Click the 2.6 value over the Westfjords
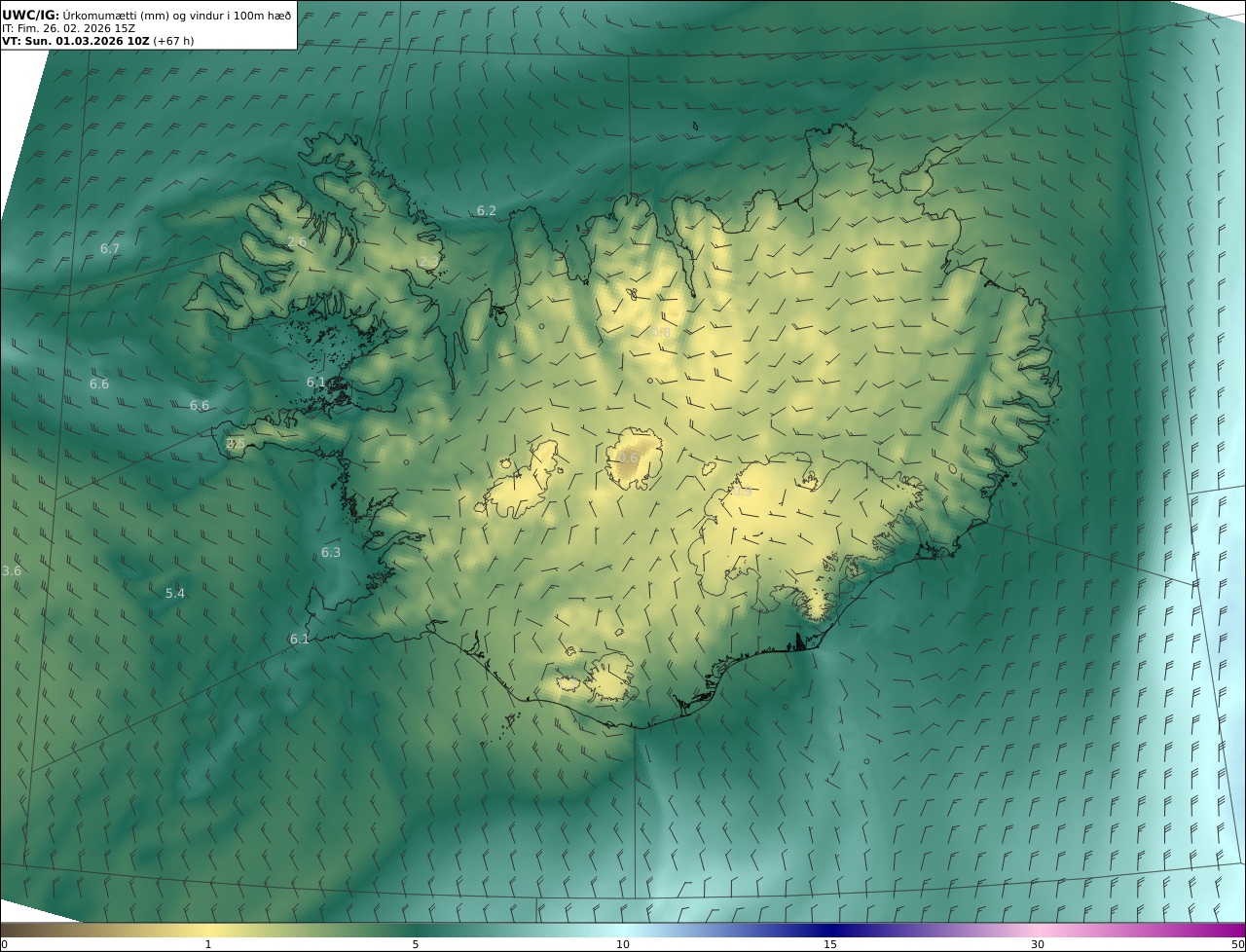Screen dimensions: 1246x952 [x=297, y=242]
